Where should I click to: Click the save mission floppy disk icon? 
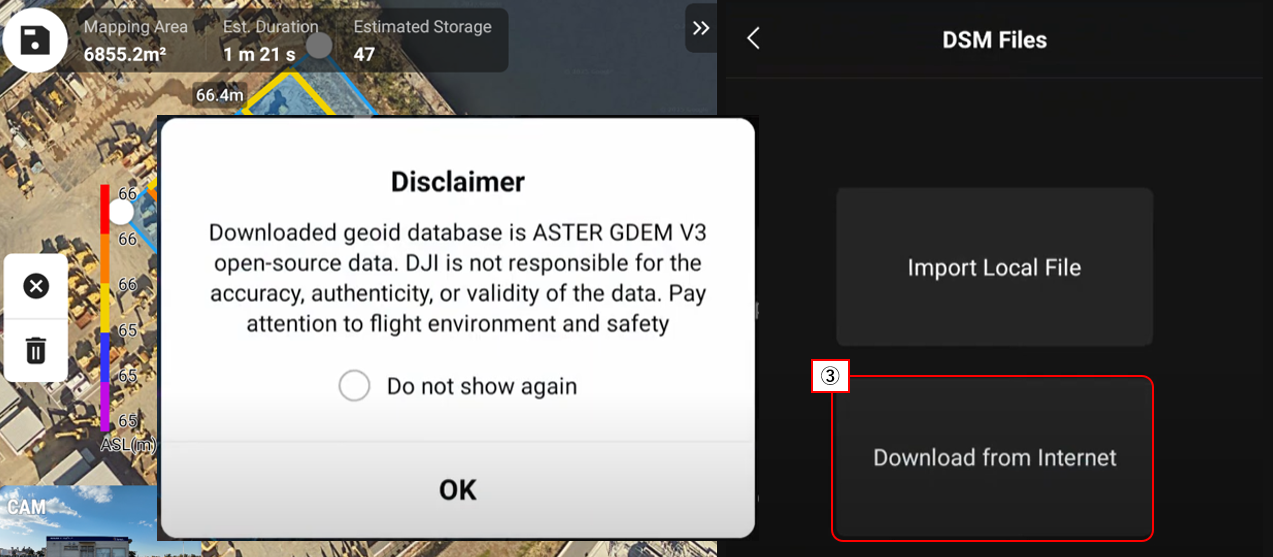point(34,41)
